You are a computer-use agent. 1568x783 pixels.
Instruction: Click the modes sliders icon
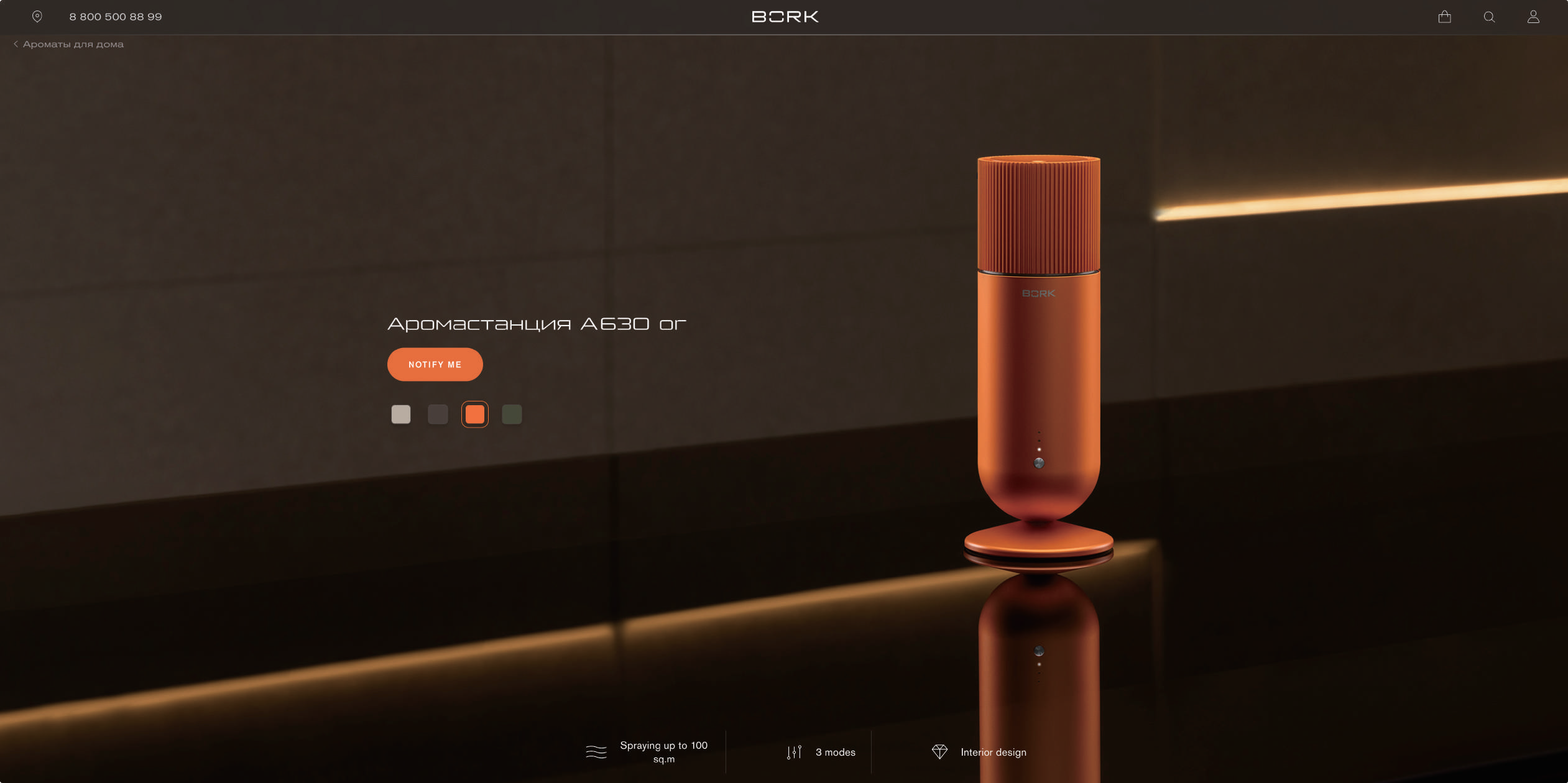(794, 752)
